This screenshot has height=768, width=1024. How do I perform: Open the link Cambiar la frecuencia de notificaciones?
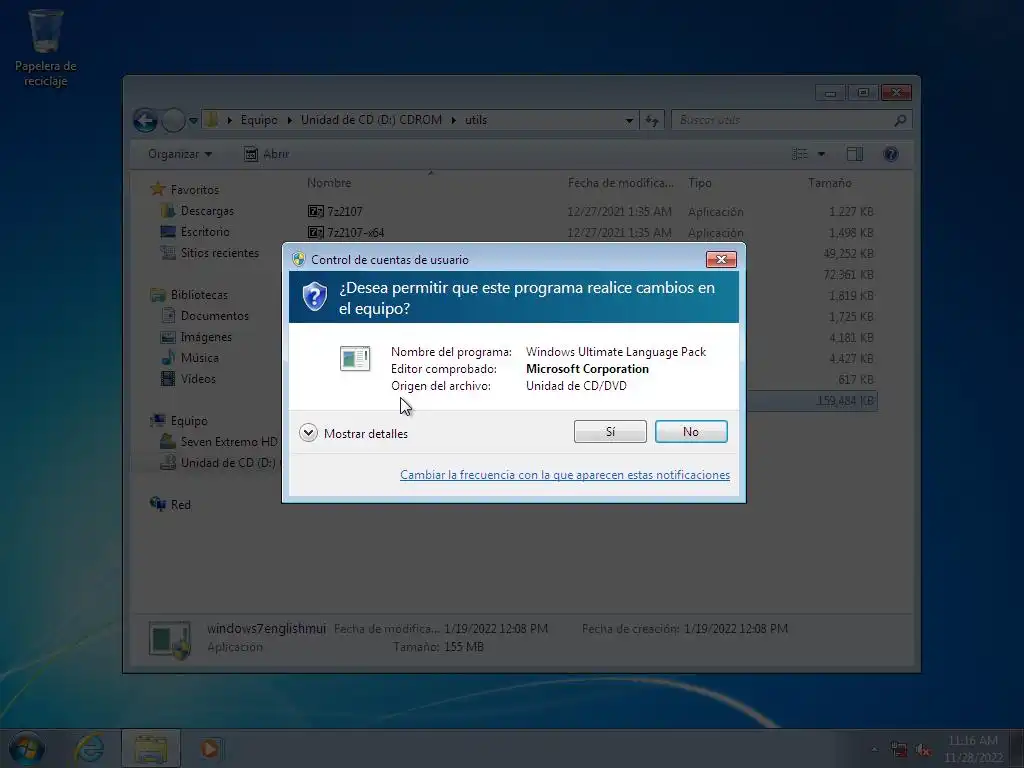565,475
